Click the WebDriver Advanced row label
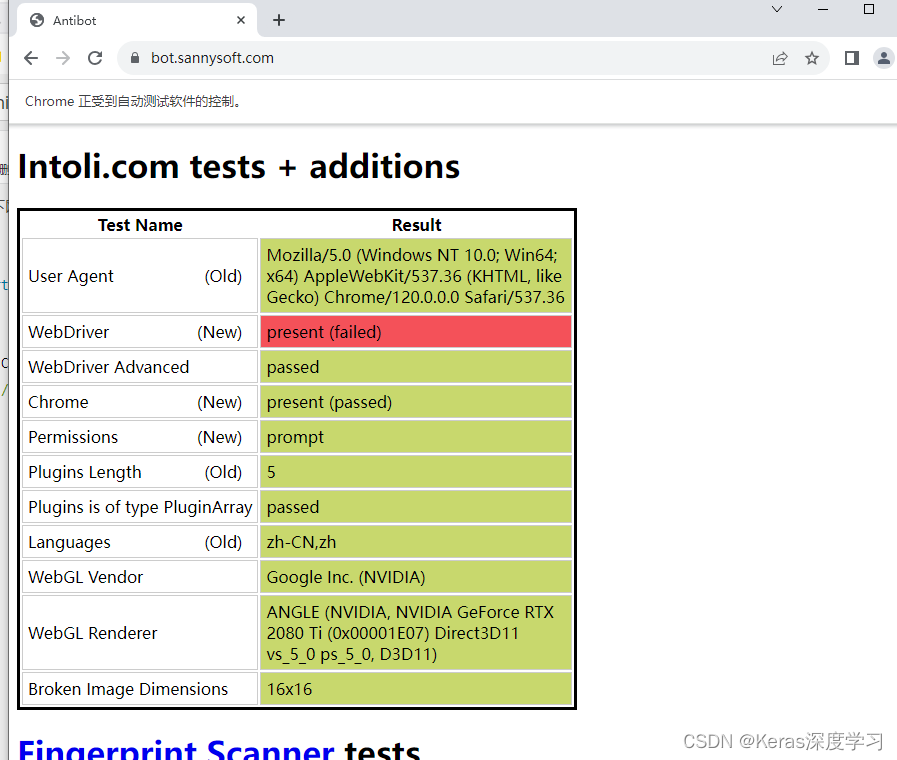Screen dimensions: 897x760 109,367
